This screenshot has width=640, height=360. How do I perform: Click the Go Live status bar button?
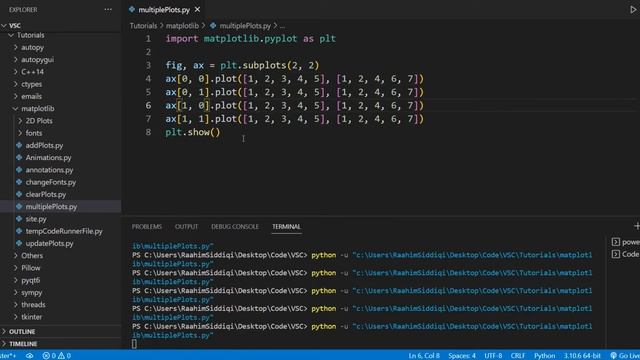point(625,356)
